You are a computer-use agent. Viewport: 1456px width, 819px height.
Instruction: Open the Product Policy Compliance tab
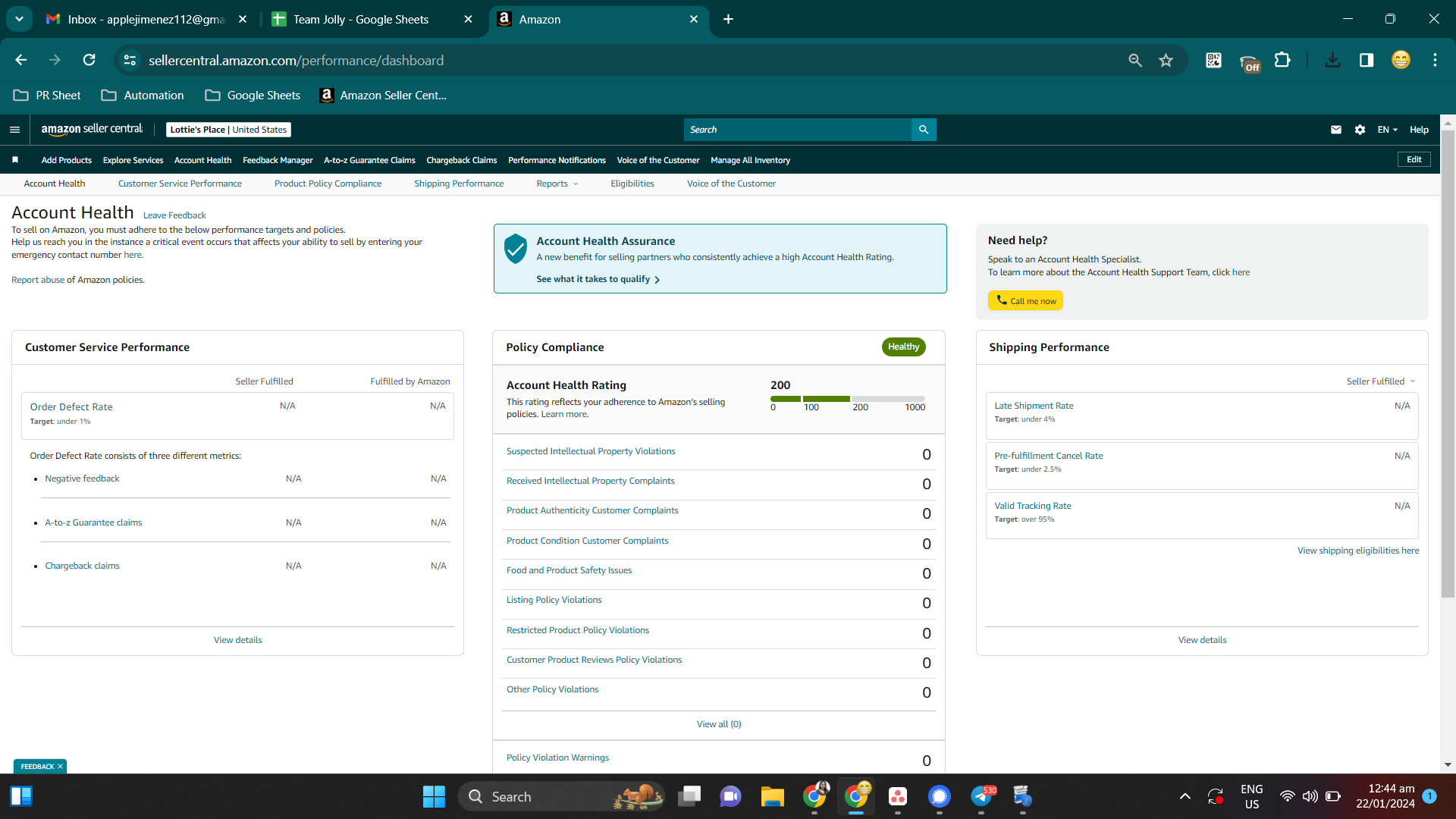click(328, 184)
